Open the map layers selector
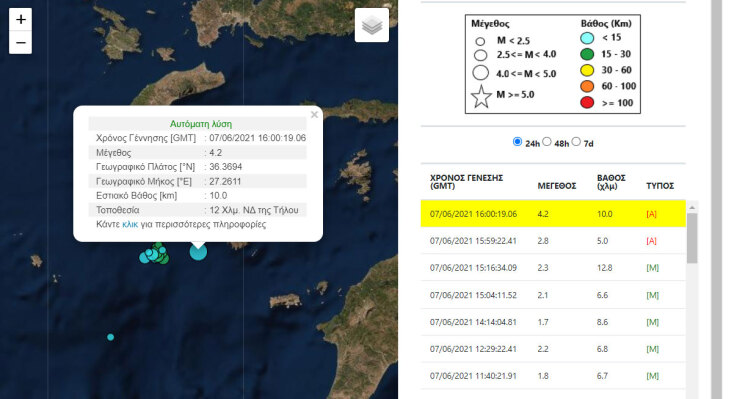 (372, 25)
